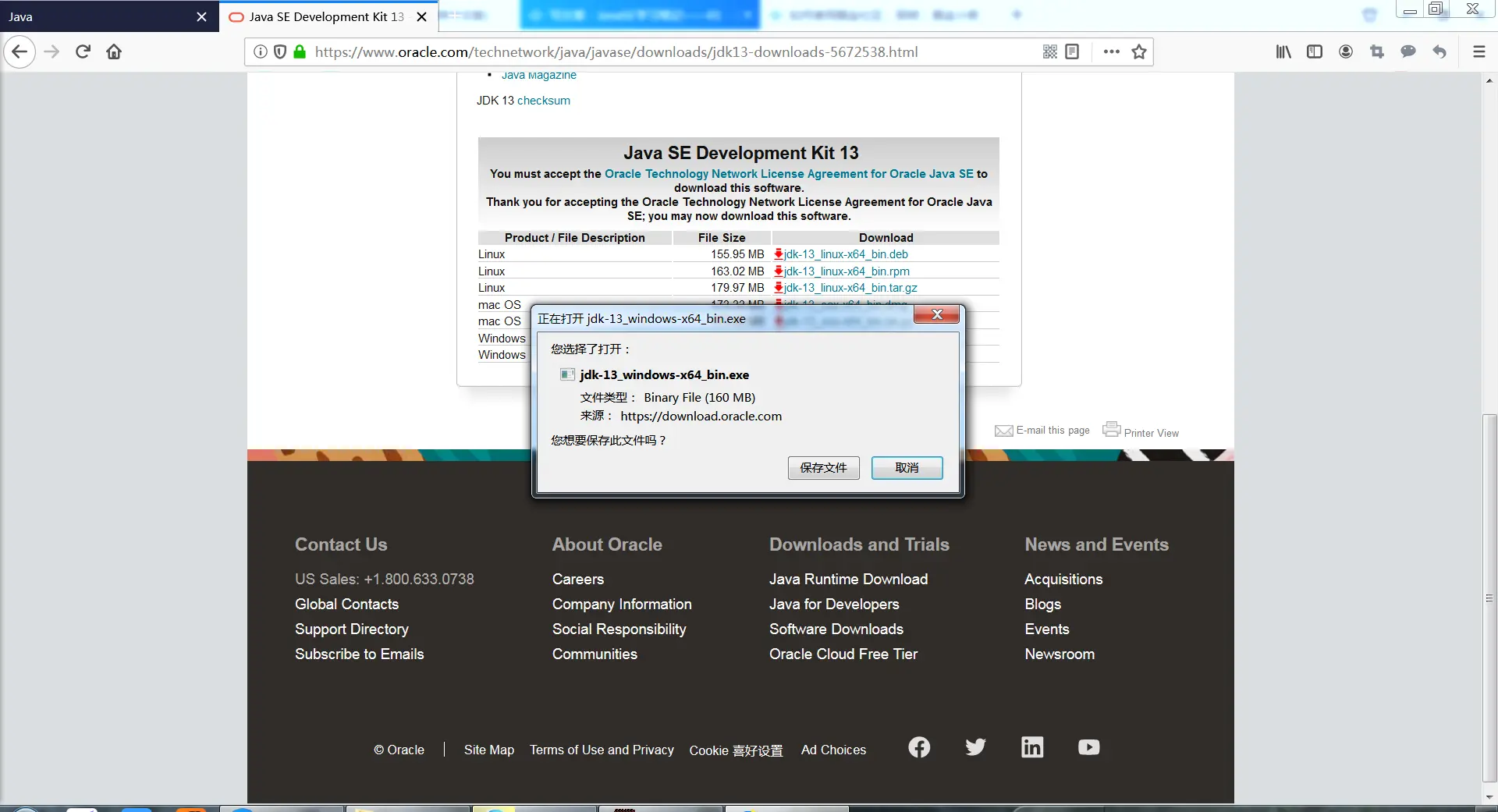Reload the current Oracle page

tap(83, 52)
